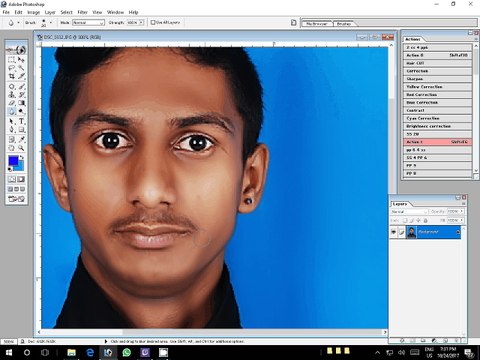Open the File menu
Image resolution: width=480 pixels, height=360 pixels.
tap(6, 12)
